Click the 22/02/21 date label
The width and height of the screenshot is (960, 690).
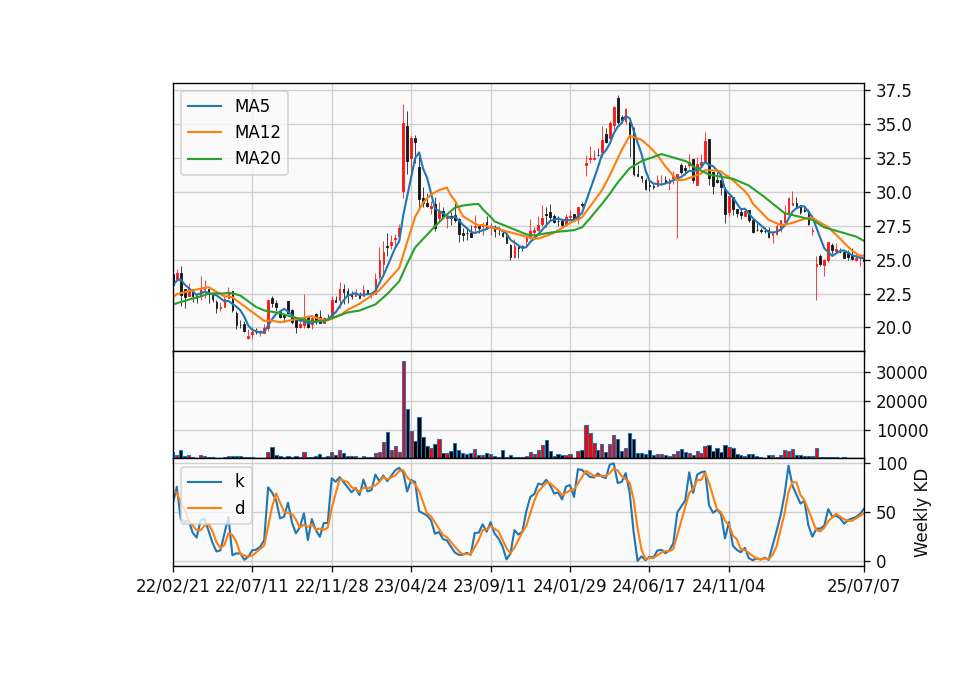click(x=173, y=586)
